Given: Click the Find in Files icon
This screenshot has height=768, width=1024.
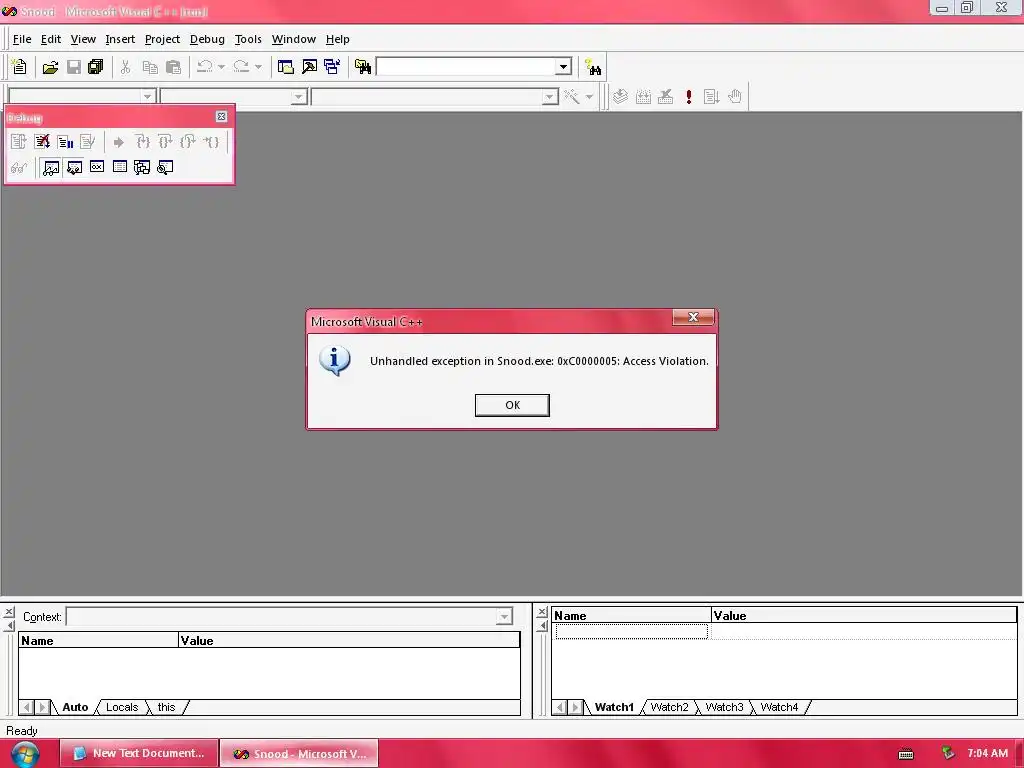Looking at the screenshot, I should [362, 67].
